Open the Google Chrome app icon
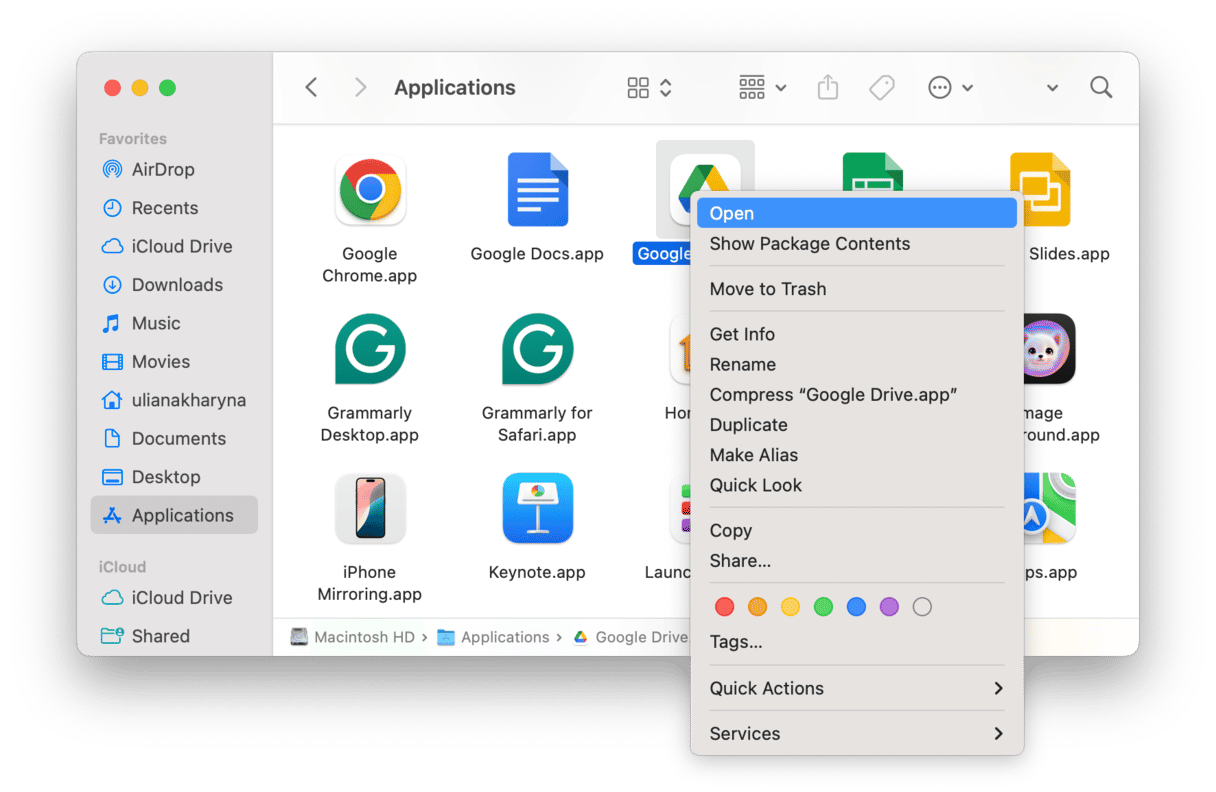 pyautogui.click(x=370, y=190)
